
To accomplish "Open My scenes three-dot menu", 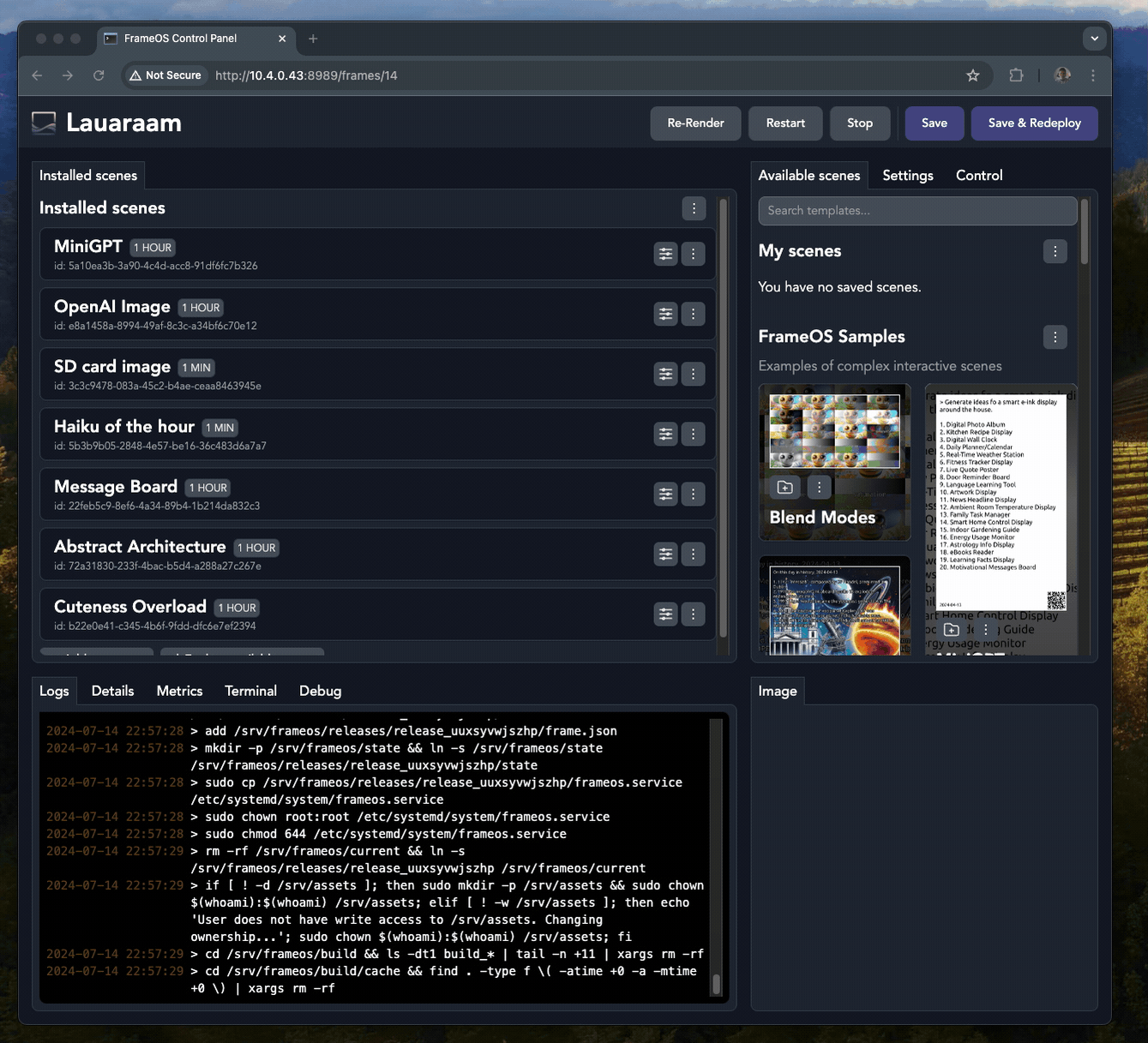I will coord(1055,251).
